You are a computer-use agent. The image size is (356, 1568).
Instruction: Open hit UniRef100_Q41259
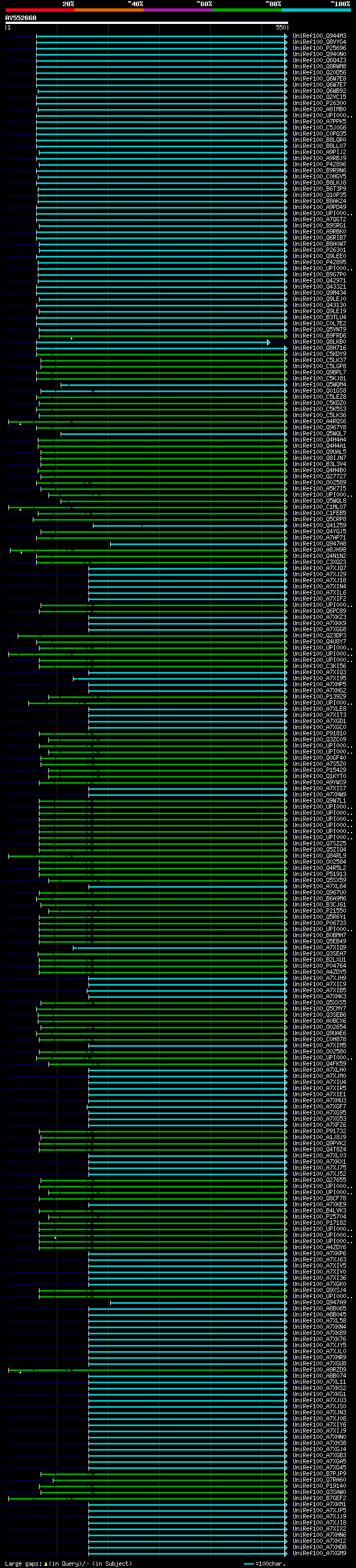(x=319, y=525)
